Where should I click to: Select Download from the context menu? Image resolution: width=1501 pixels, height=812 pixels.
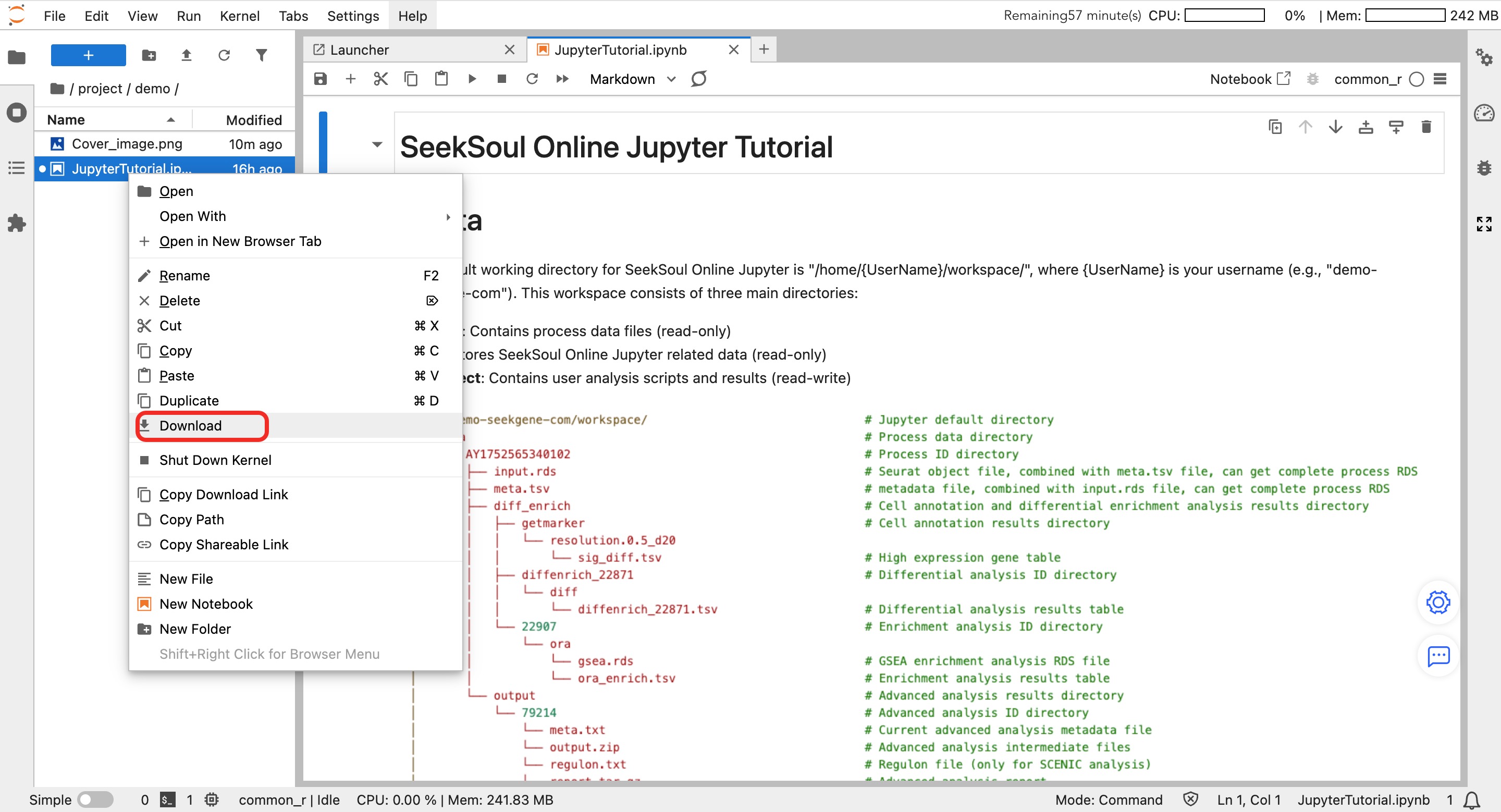tap(191, 426)
